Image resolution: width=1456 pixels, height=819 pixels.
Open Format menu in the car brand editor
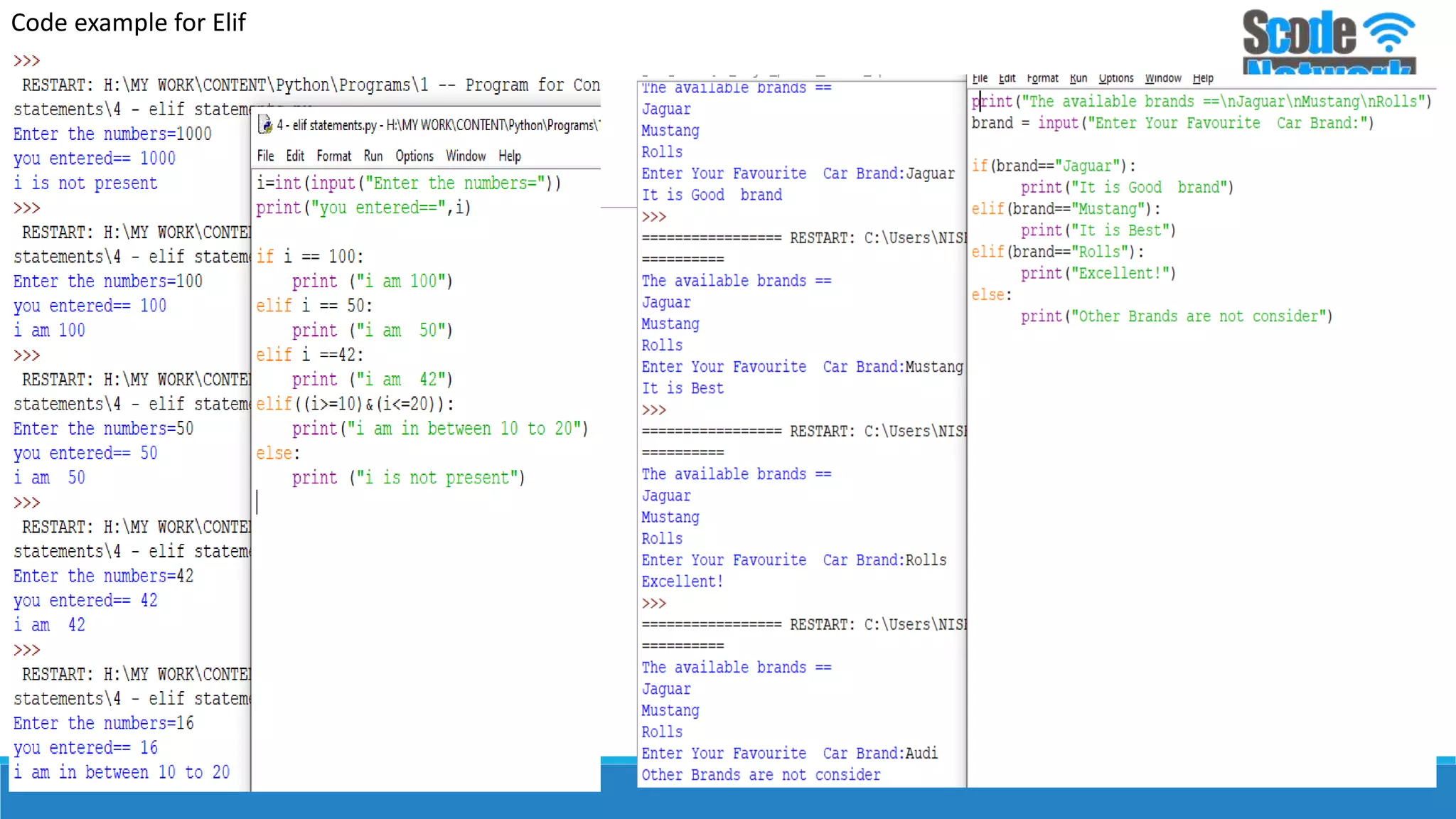pos(1042,78)
